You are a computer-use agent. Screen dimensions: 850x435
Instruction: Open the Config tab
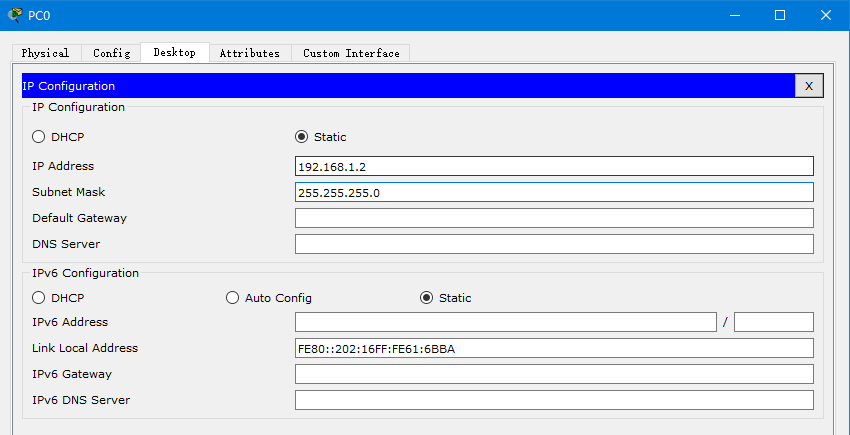pos(111,53)
